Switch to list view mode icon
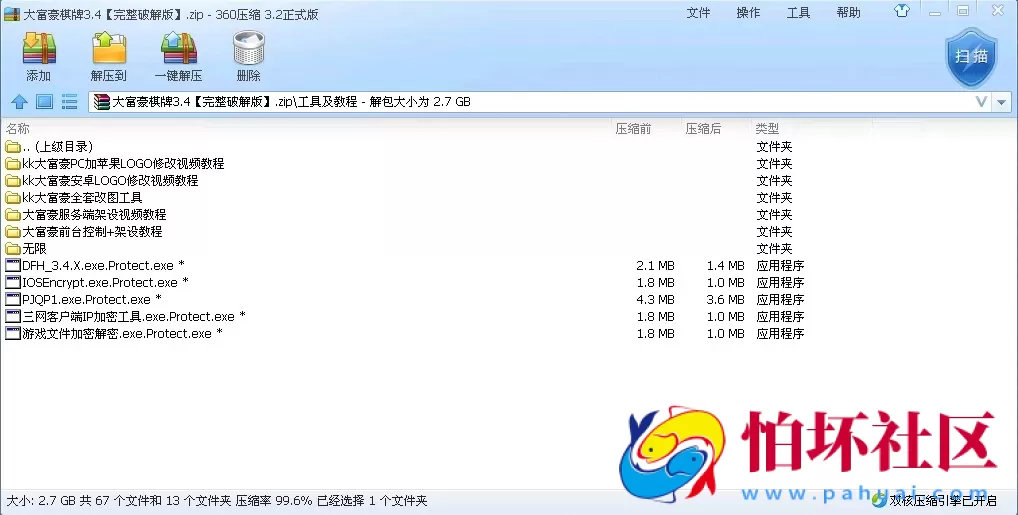Screen dimensions: 1018x515 click(69, 101)
